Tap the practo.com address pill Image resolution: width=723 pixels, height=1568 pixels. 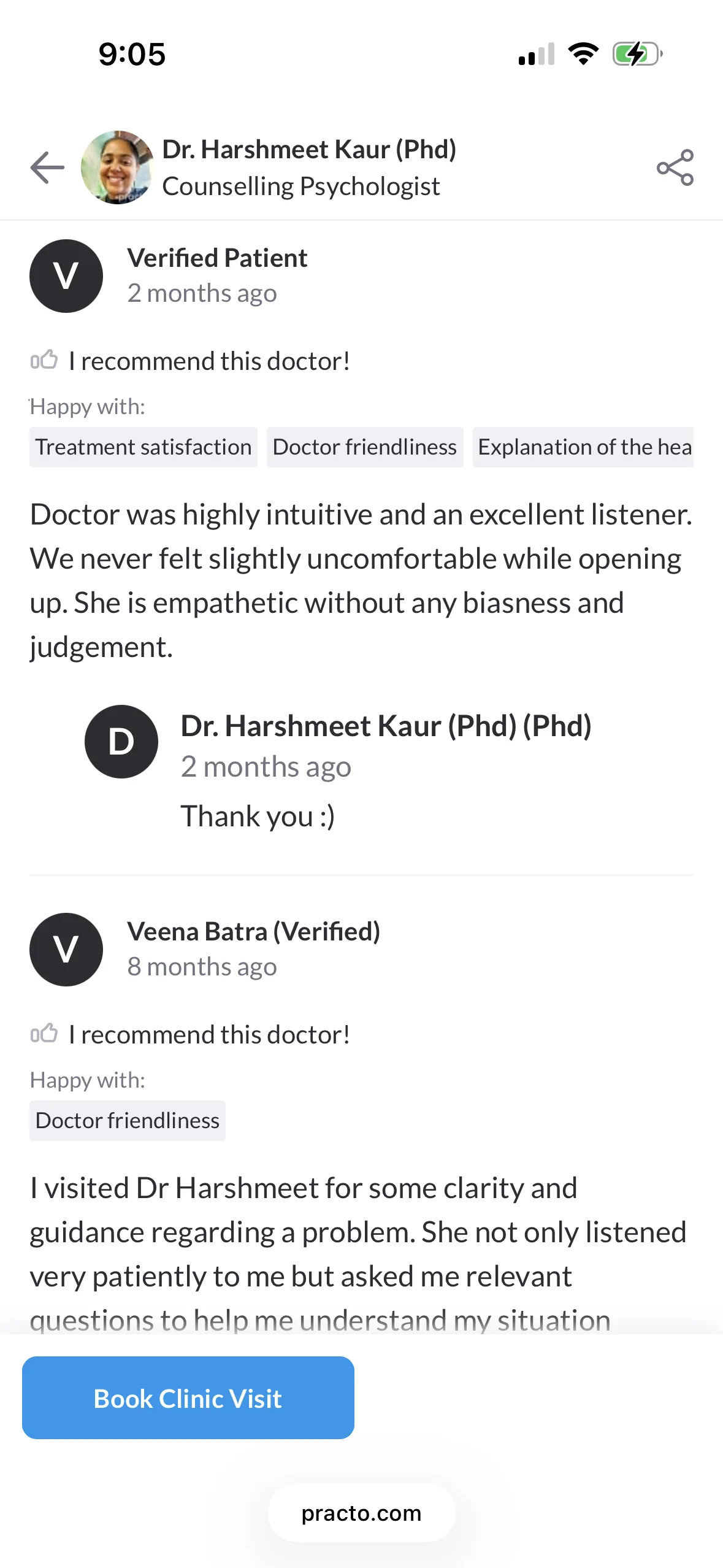(362, 1513)
